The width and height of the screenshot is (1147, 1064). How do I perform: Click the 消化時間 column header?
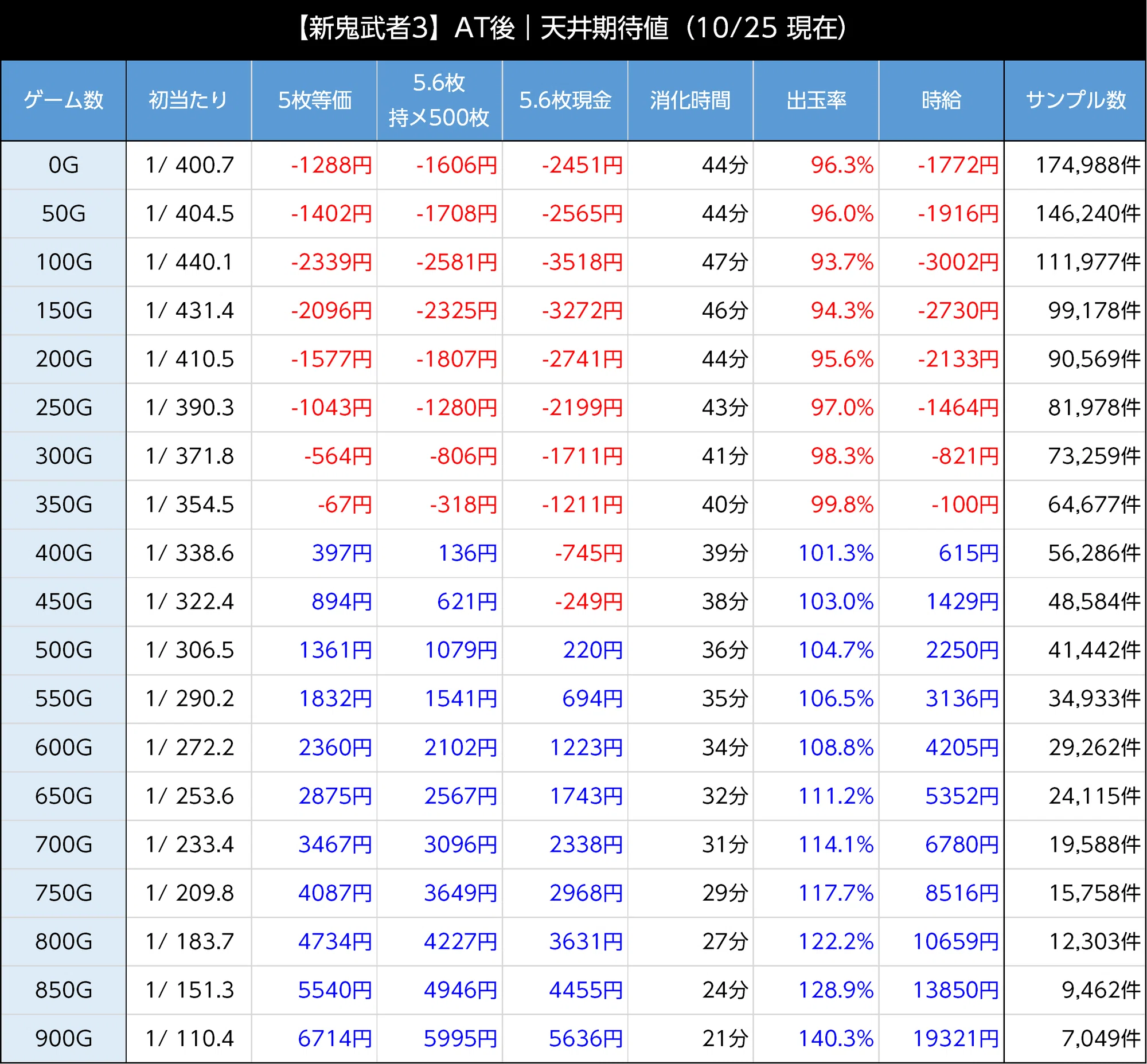690,100
